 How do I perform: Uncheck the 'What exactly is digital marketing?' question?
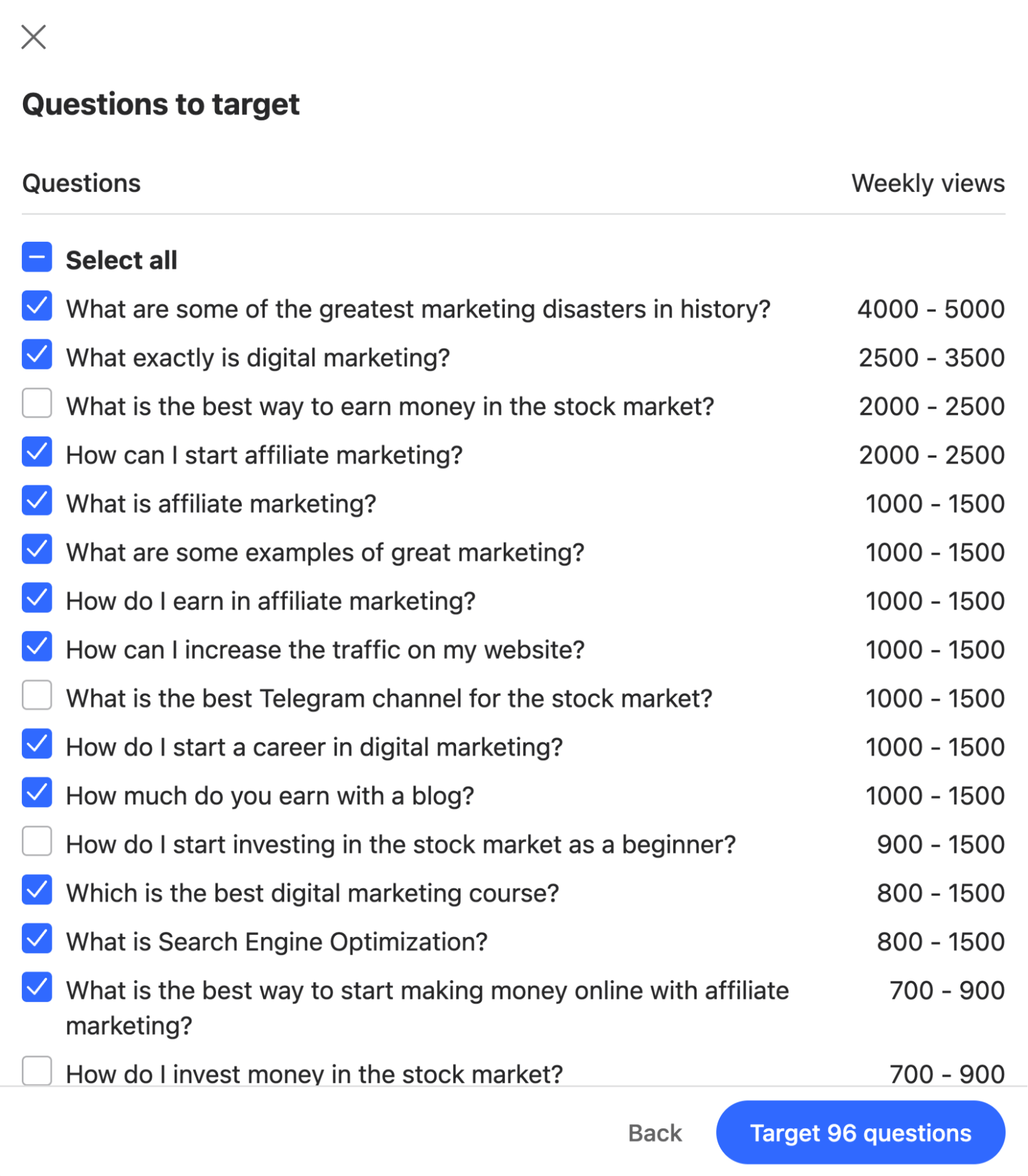36,357
